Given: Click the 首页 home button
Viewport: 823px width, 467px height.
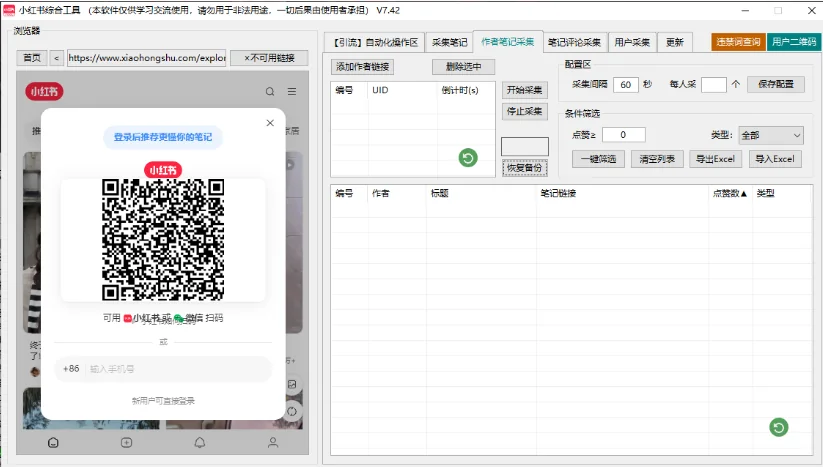Looking at the screenshot, I should (32, 58).
